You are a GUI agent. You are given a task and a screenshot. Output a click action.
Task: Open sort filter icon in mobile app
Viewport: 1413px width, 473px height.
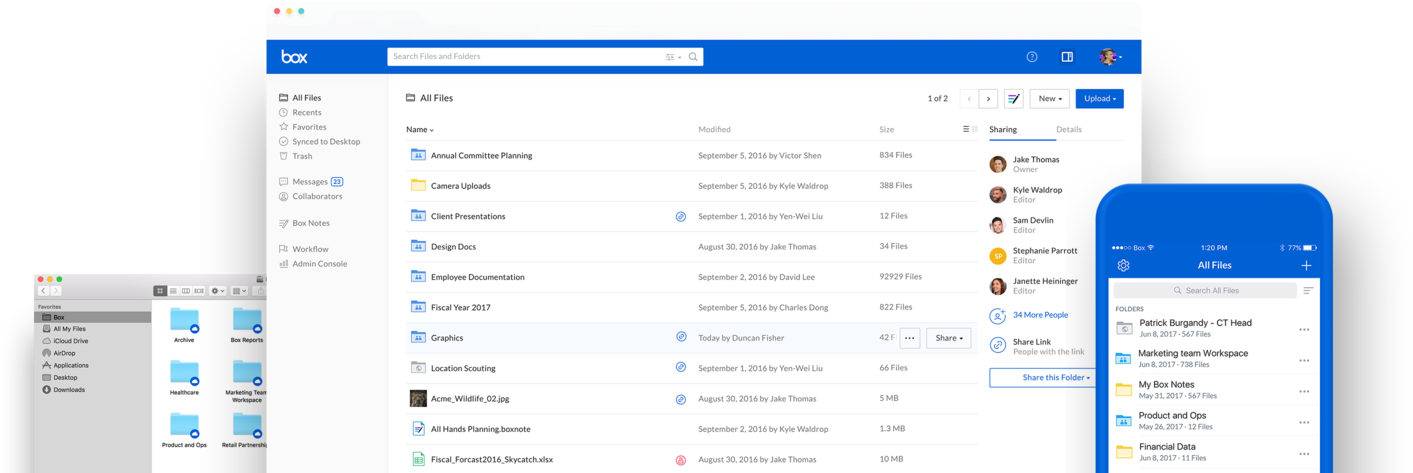[x=1308, y=290]
